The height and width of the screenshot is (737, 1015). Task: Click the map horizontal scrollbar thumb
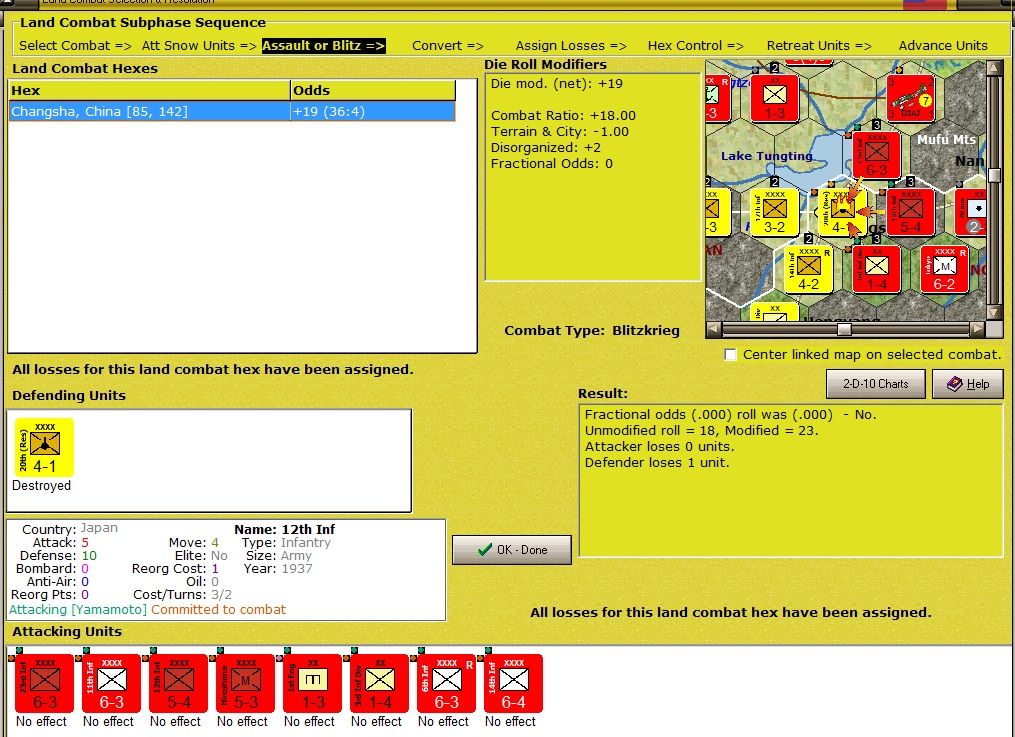pos(843,329)
